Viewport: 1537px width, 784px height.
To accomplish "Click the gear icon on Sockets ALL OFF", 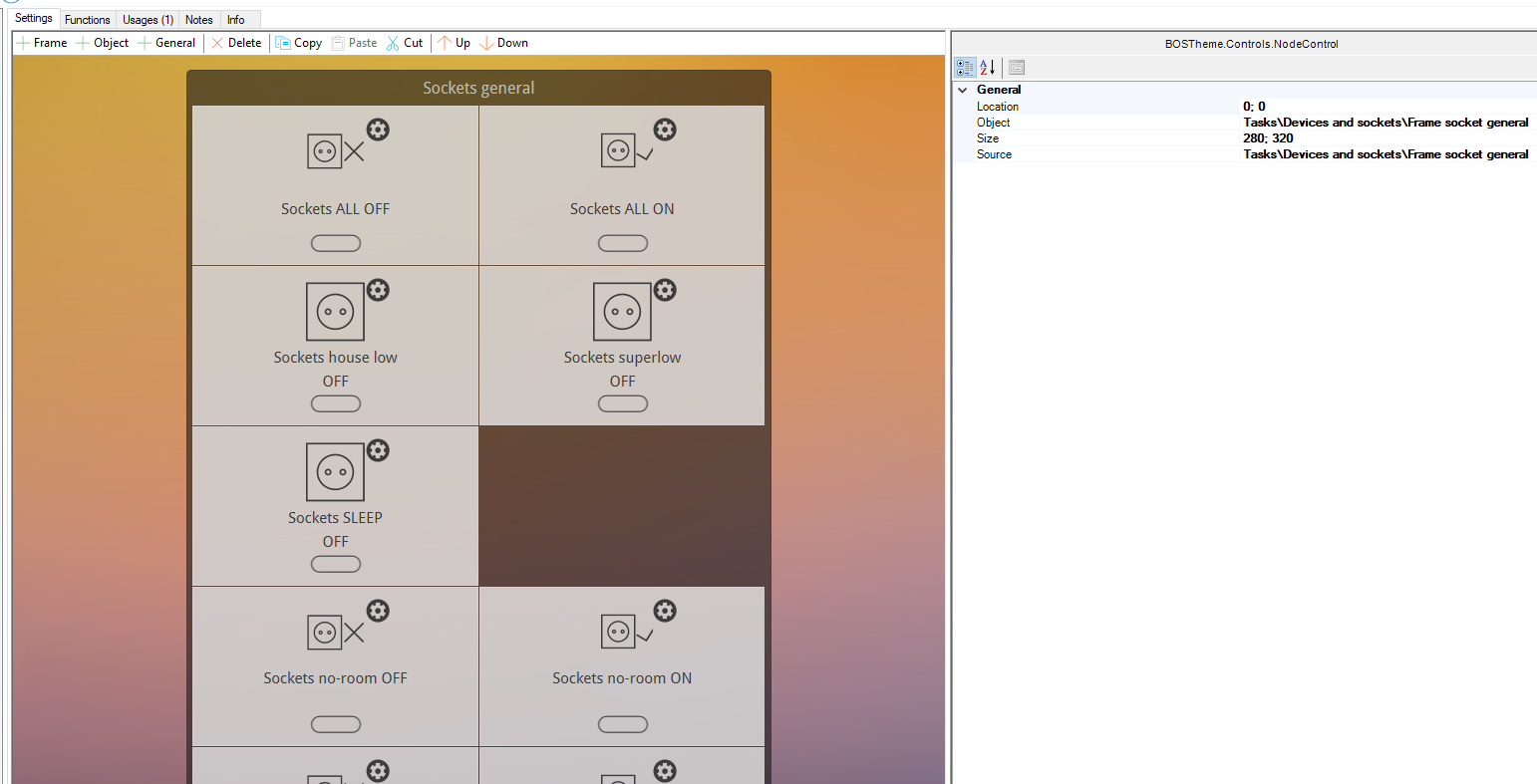I will [x=378, y=130].
